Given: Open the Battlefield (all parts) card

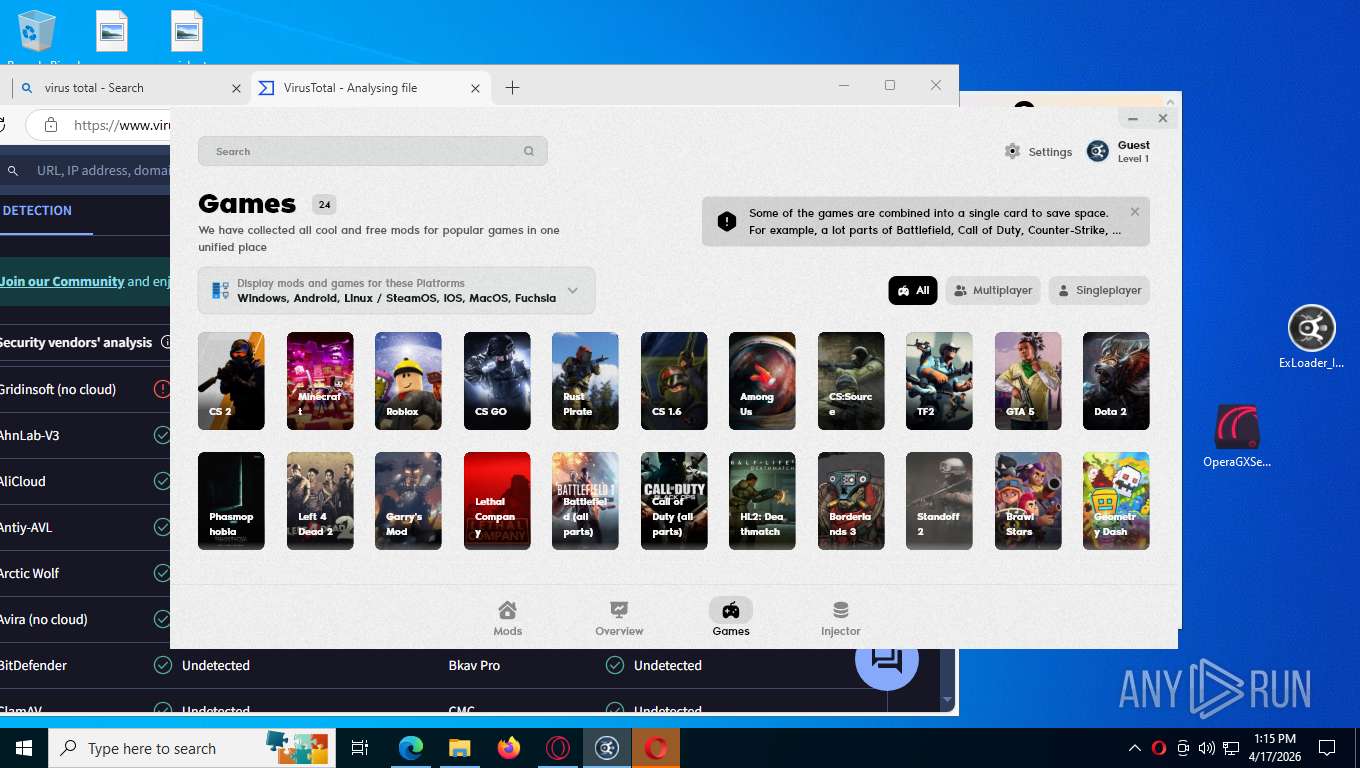Looking at the screenshot, I should [585, 501].
